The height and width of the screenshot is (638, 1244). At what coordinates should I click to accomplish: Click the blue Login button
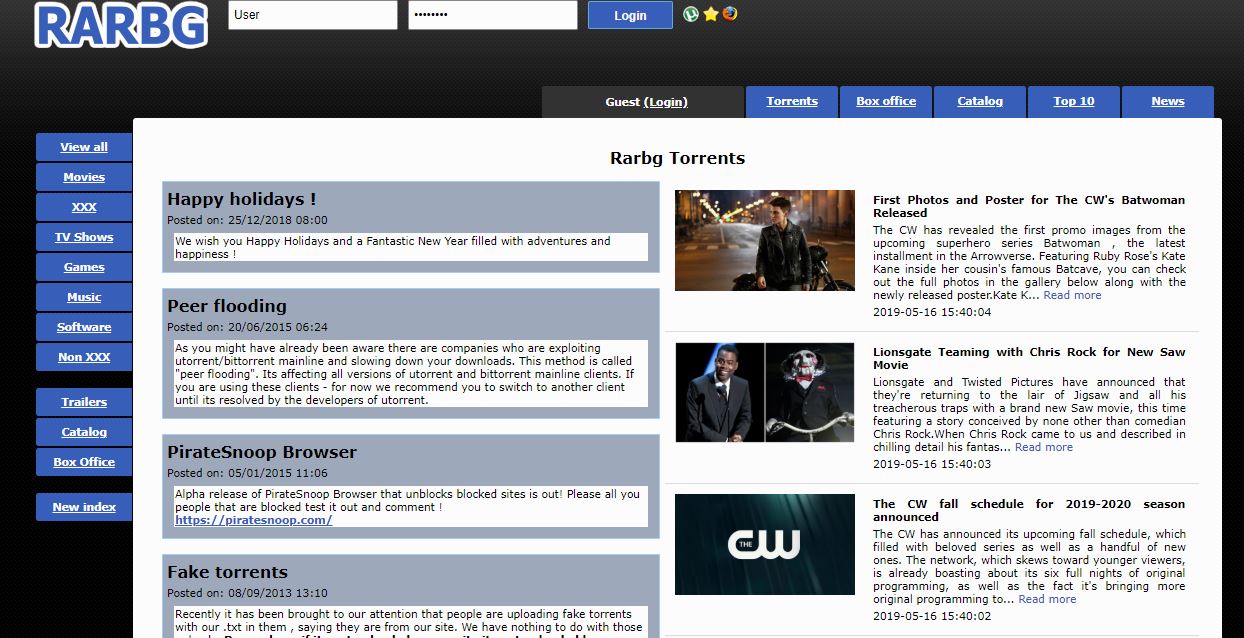coord(630,15)
